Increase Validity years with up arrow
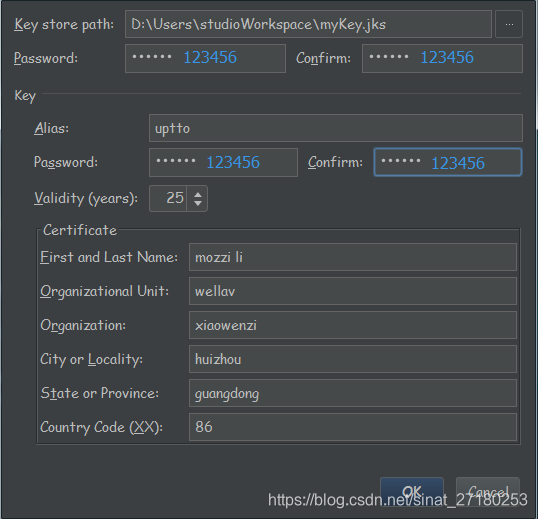This screenshot has width=538, height=519. [x=197, y=194]
